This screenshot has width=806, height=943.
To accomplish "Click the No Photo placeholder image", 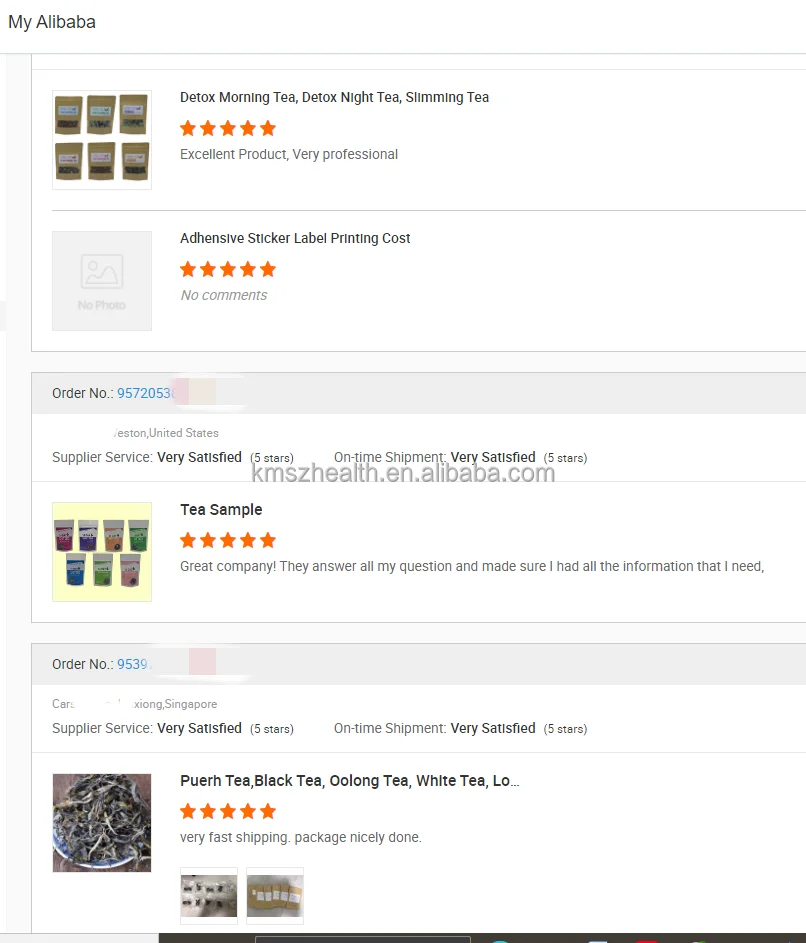I will [x=102, y=281].
